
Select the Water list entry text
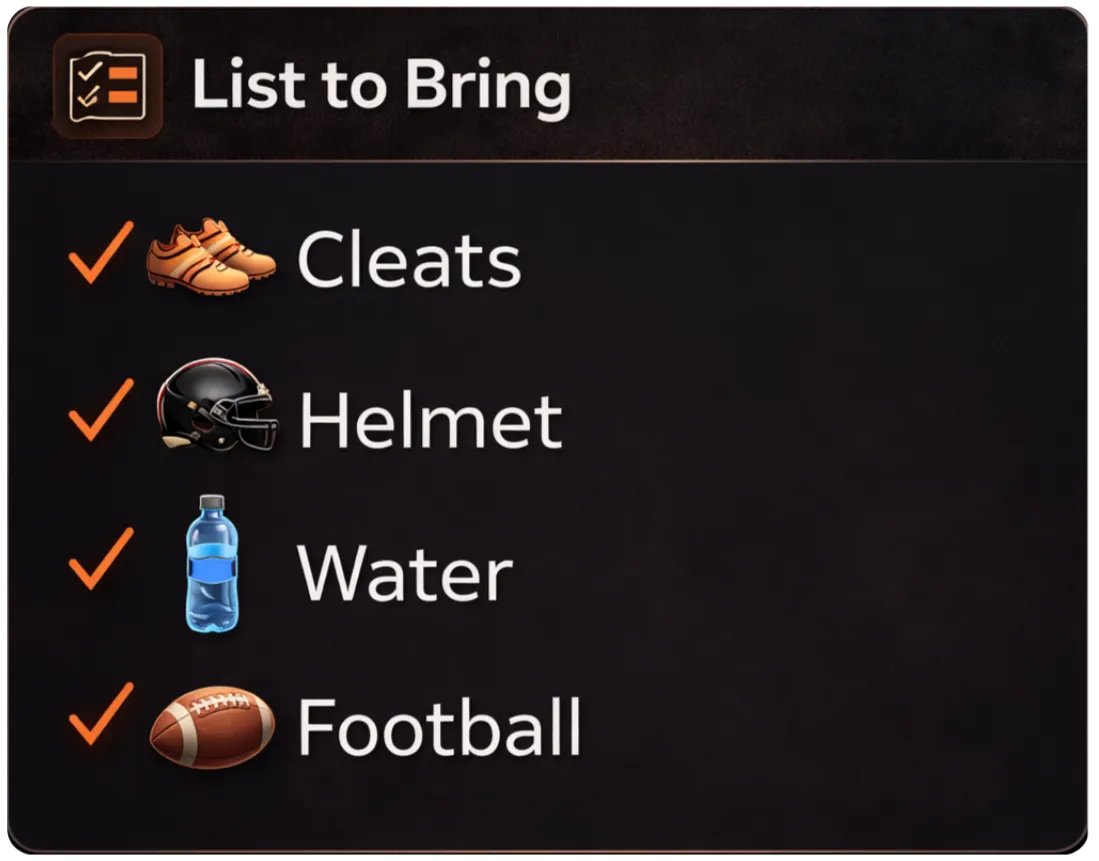(x=405, y=574)
